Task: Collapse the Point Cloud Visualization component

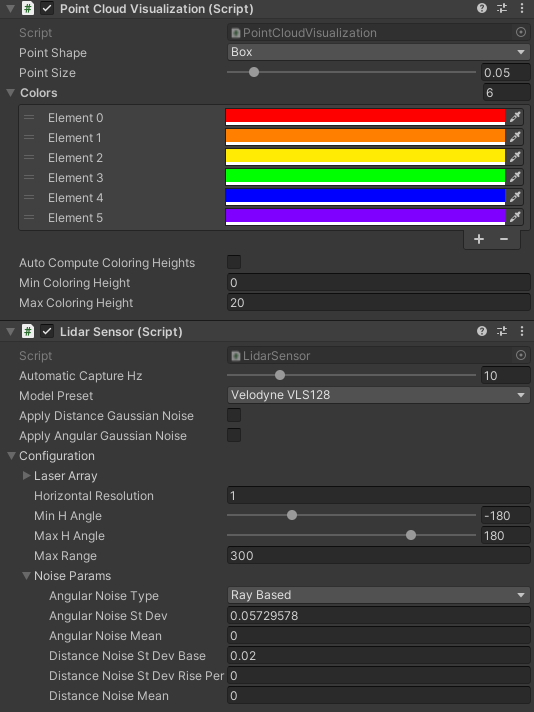Action: pos(10,9)
